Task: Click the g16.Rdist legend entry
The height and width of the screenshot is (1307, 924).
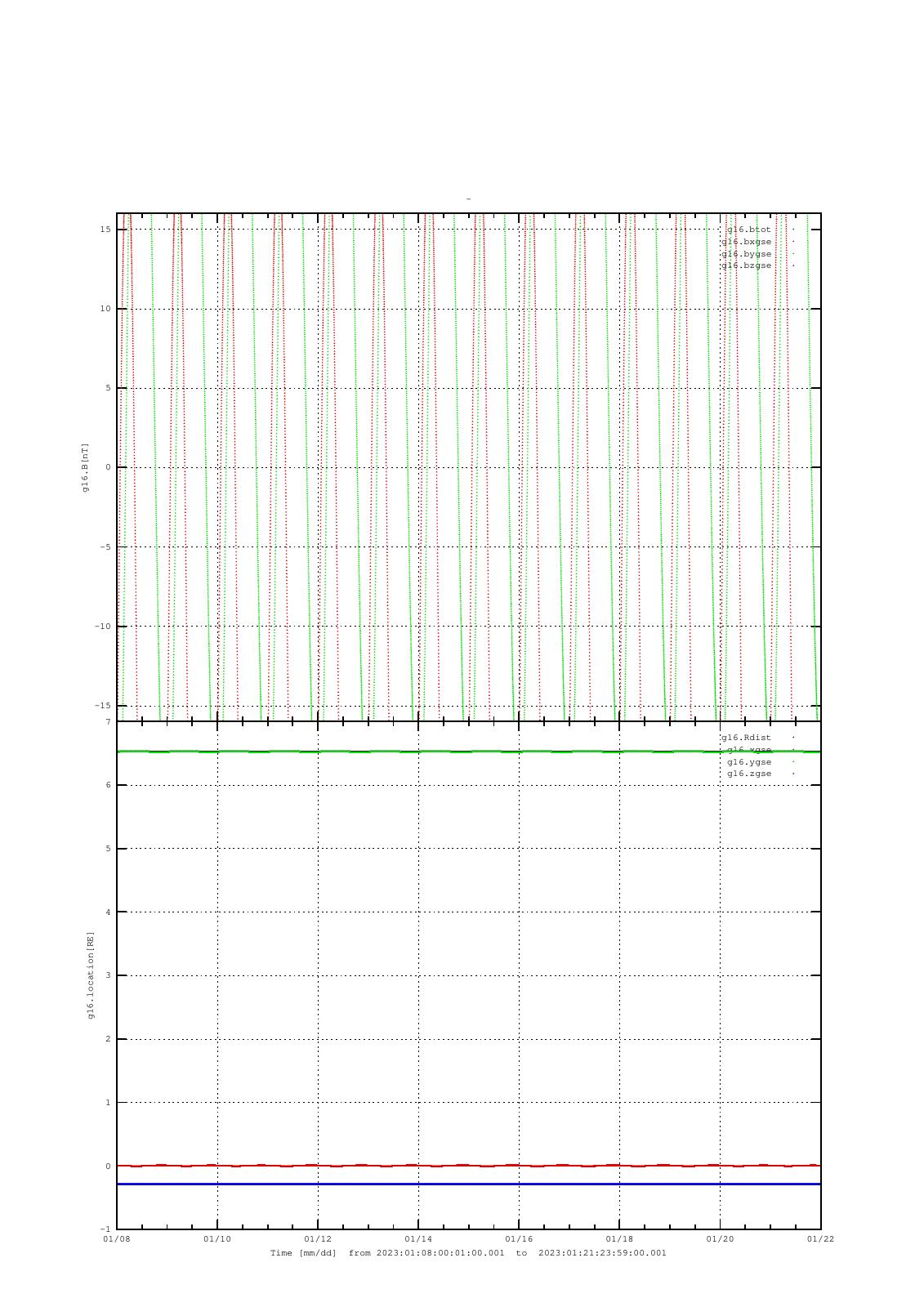Action: pyautogui.click(x=746, y=738)
